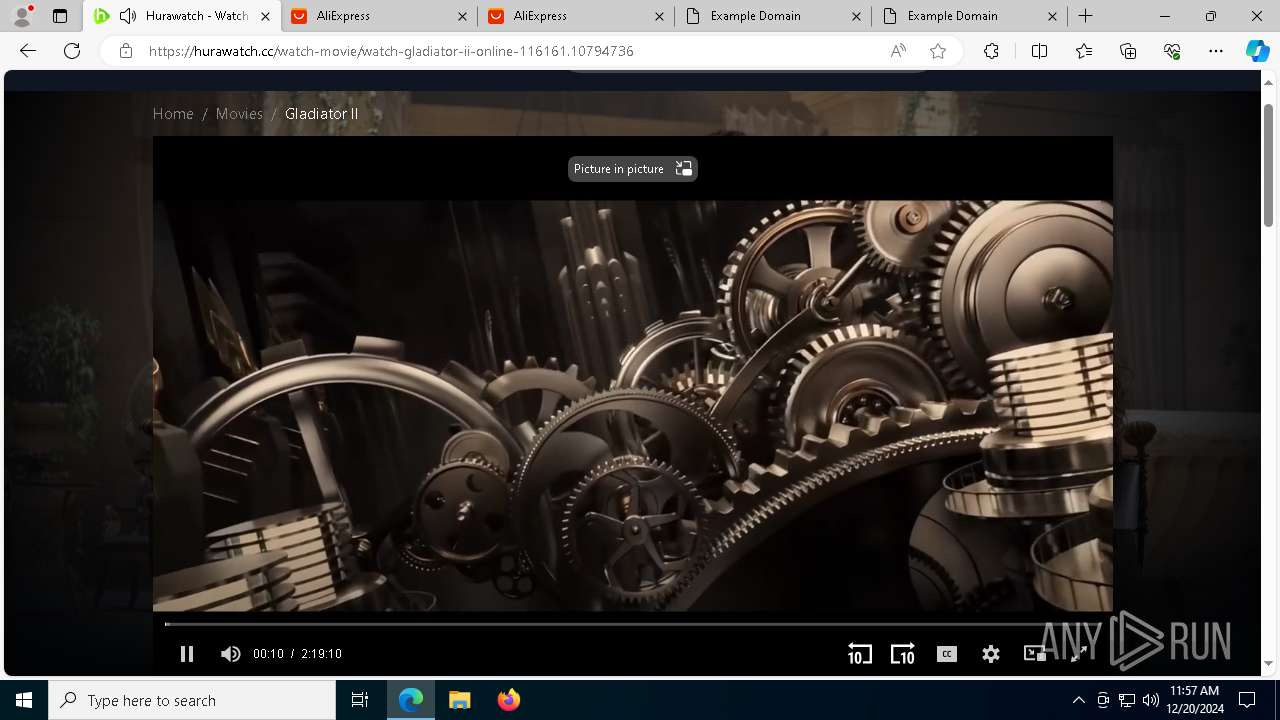Screen dimensions: 1280x720
Task: Show hidden system tray icons
Action: click(x=1078, y=700)
